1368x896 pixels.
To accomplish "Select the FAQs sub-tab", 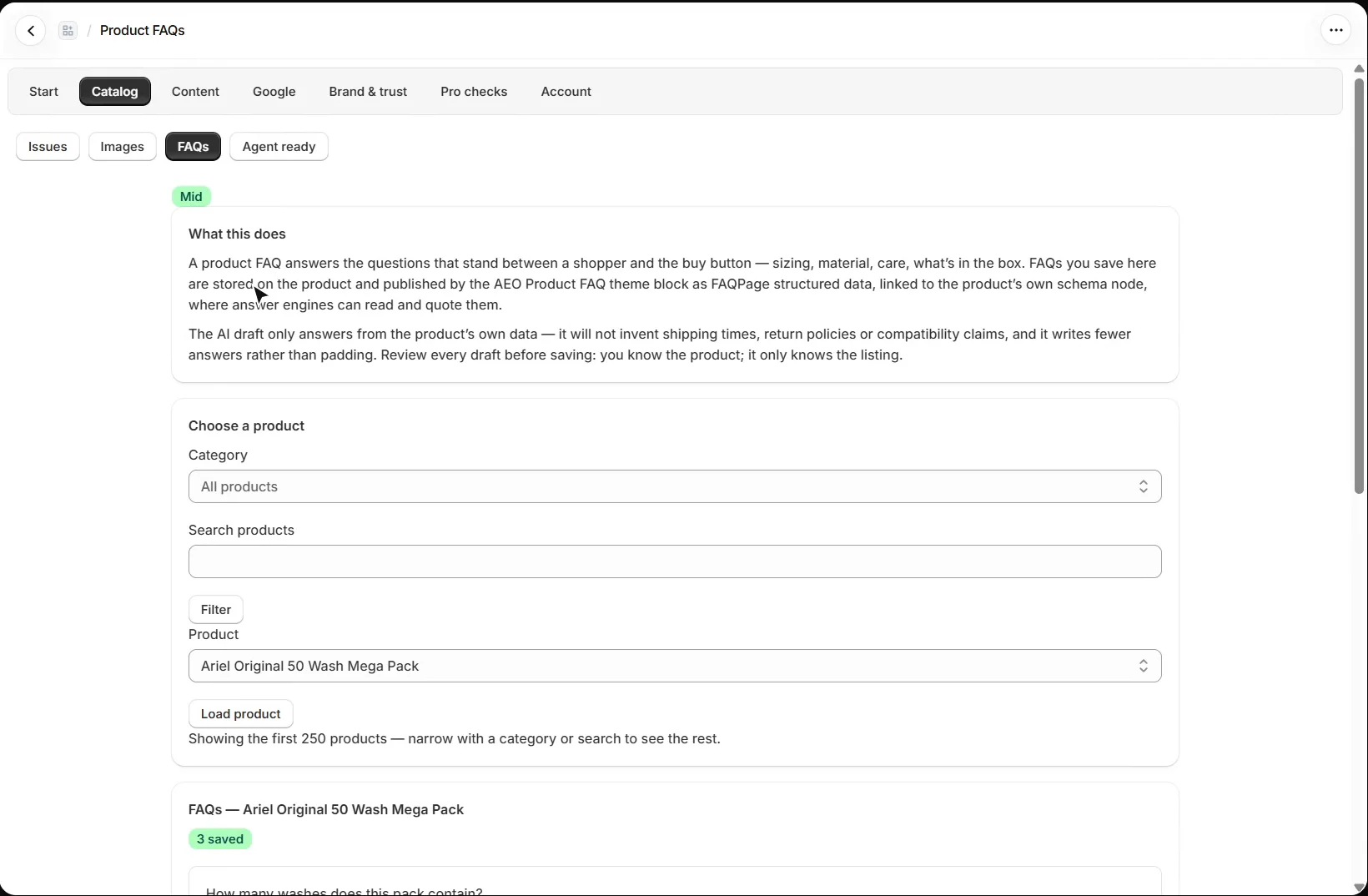I will click(193, 147).
